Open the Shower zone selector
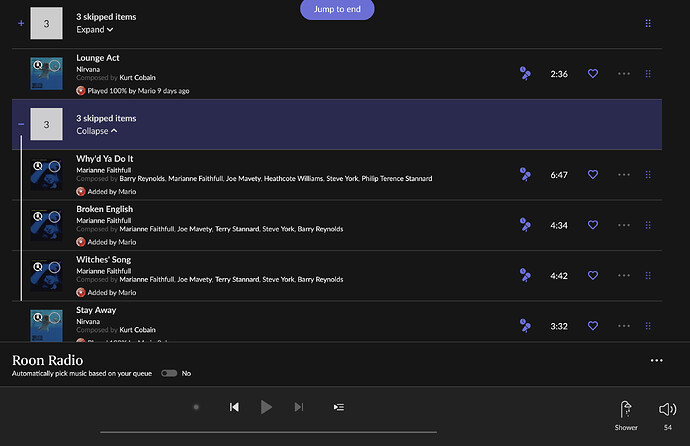This screenshot has width=690, height=446. click(626, 415)
